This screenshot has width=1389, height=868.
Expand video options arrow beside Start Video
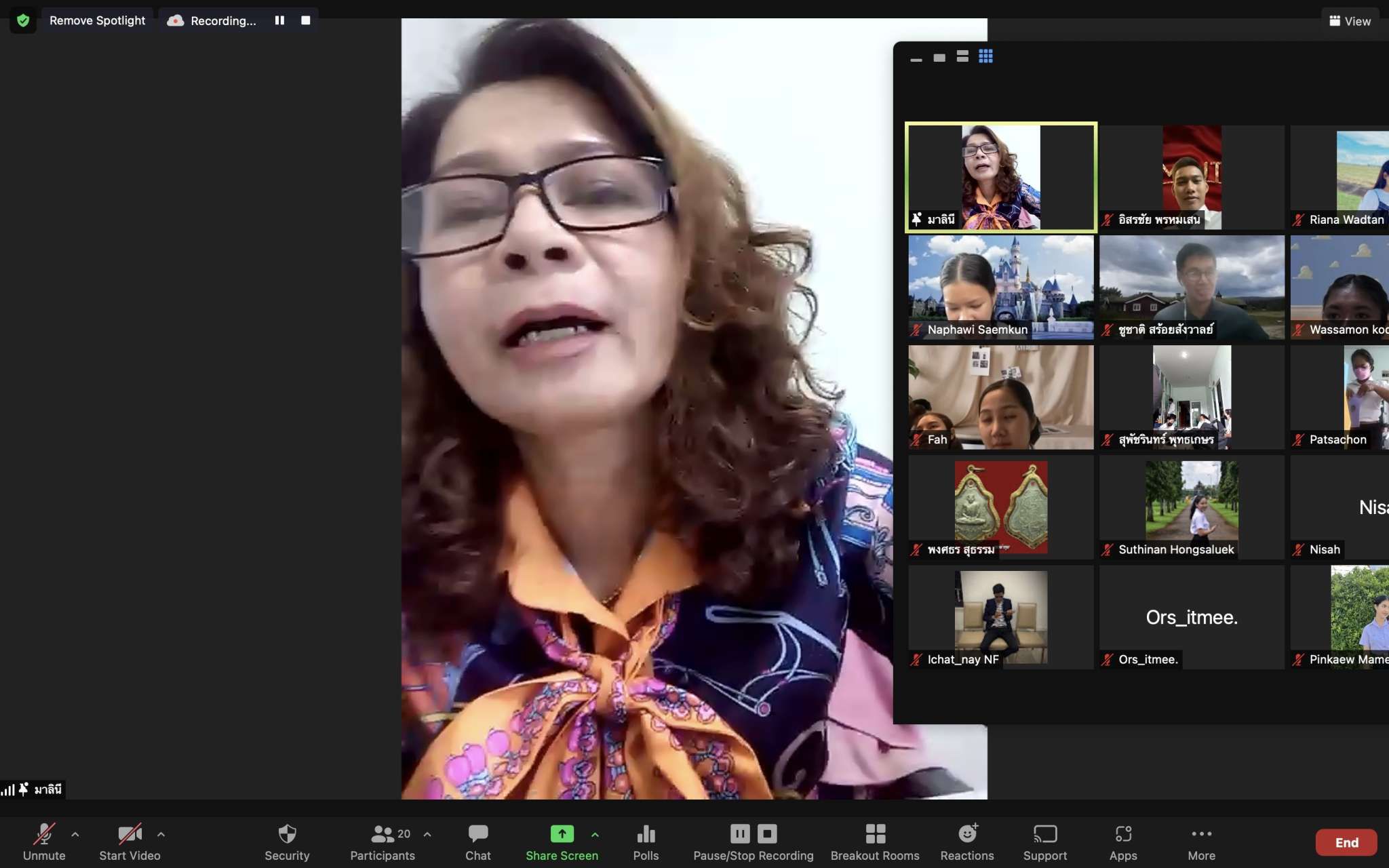coord(161,834)
